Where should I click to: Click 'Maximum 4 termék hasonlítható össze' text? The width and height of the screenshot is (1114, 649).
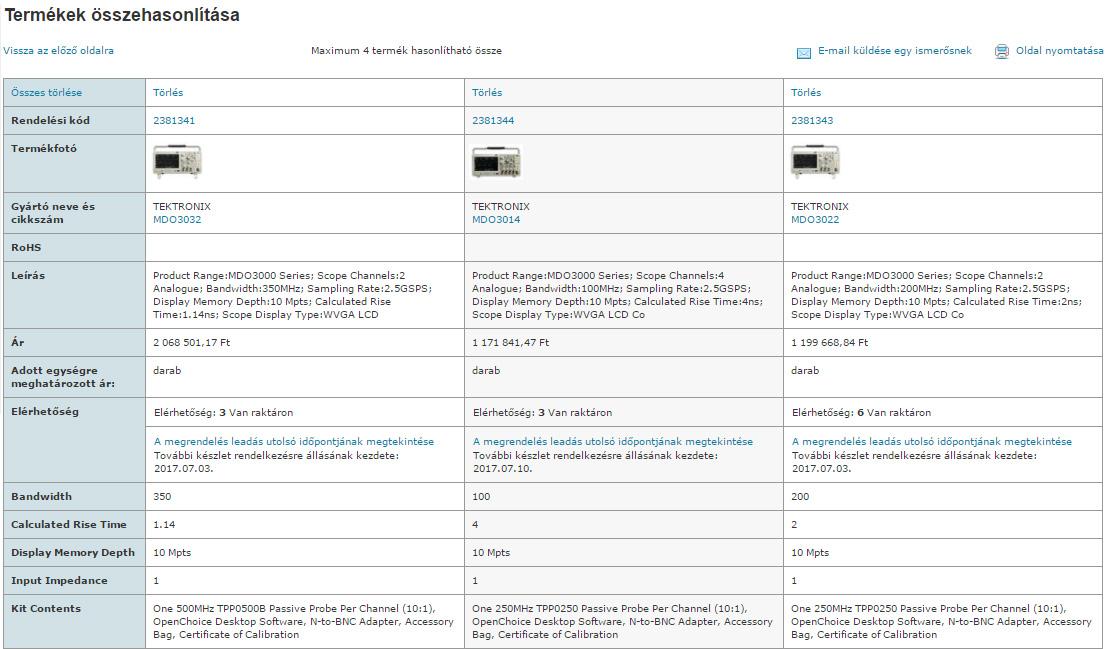pos(406,50)
